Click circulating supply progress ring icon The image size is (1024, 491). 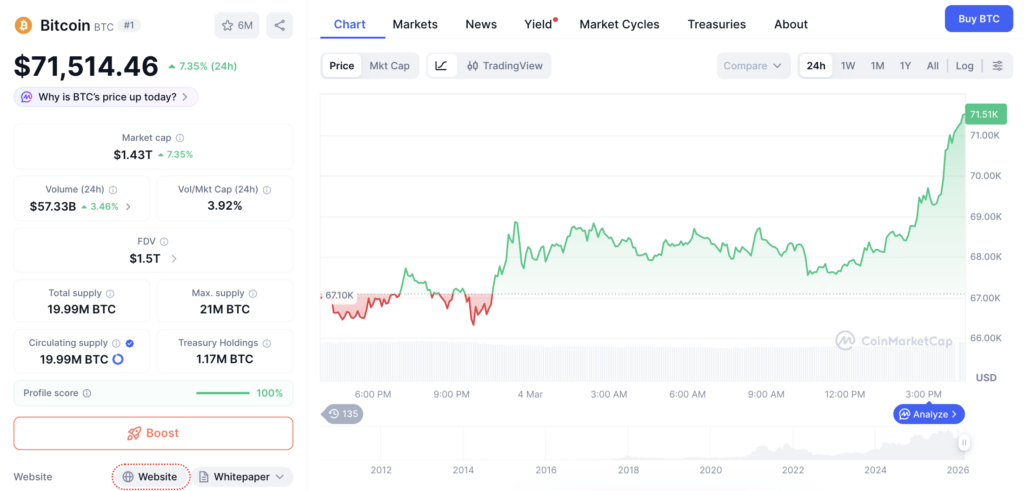click(x=118, y=359)
